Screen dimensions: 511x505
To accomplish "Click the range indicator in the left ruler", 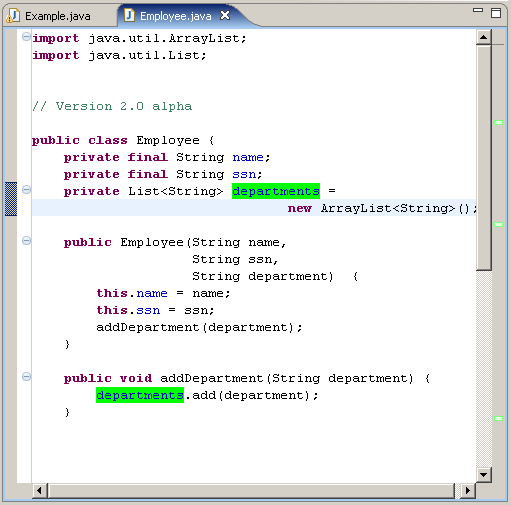I will pos(11,199).
